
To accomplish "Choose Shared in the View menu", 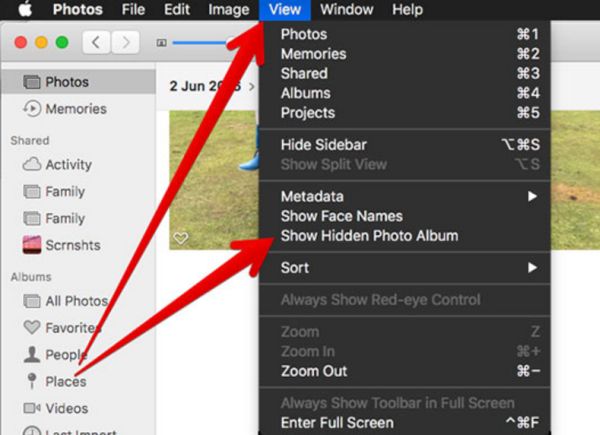I will tap(405, 73).
